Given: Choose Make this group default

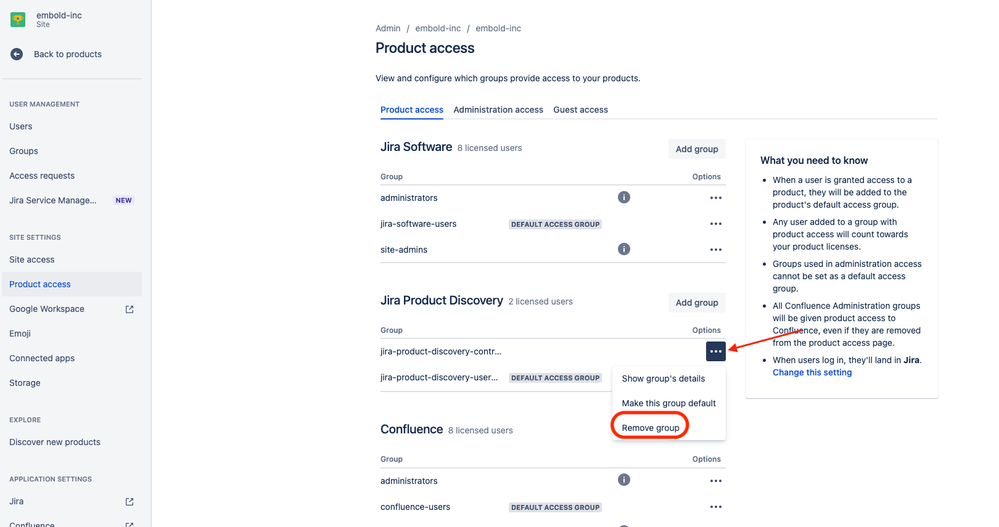Looking at the screenshot, I should point(668,403).
